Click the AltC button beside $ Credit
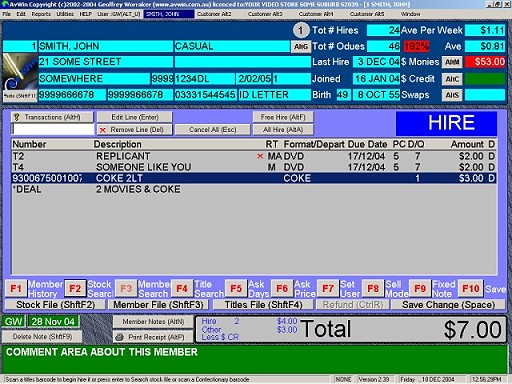Image resolution: width=512 pixels, height=384 pixels. (x=452, y=79)
